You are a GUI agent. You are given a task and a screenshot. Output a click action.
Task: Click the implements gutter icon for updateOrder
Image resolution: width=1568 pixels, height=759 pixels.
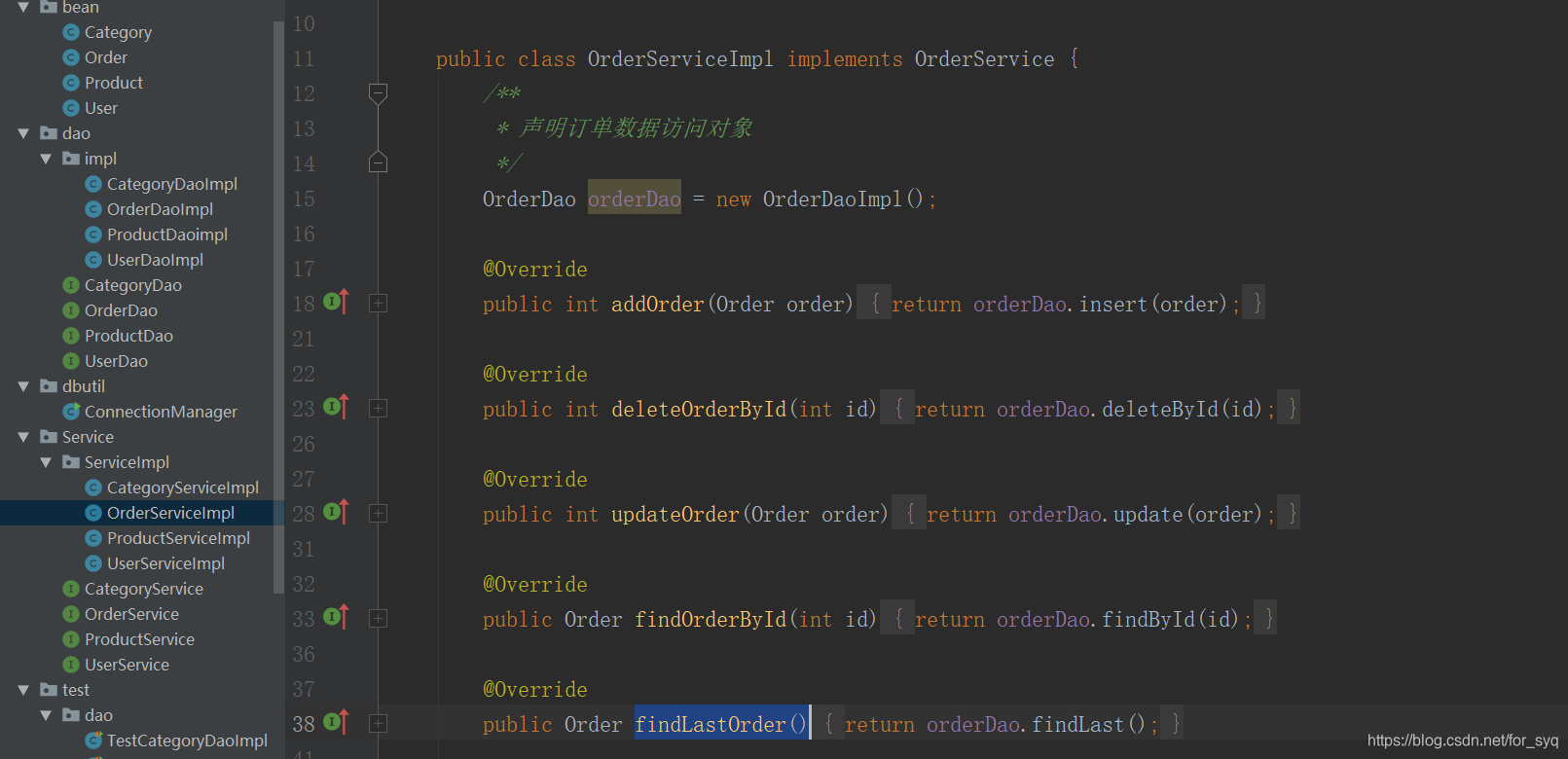point(336,512)
